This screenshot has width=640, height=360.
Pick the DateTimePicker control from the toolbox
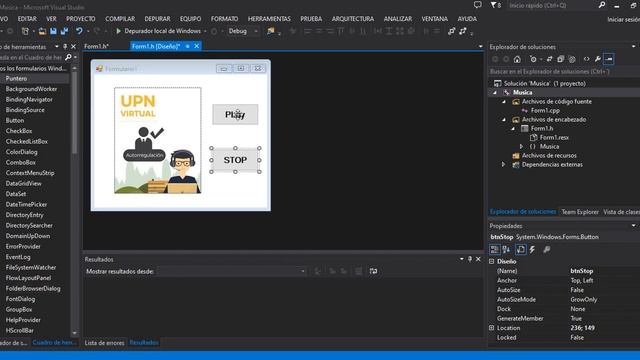coord(26,204)
